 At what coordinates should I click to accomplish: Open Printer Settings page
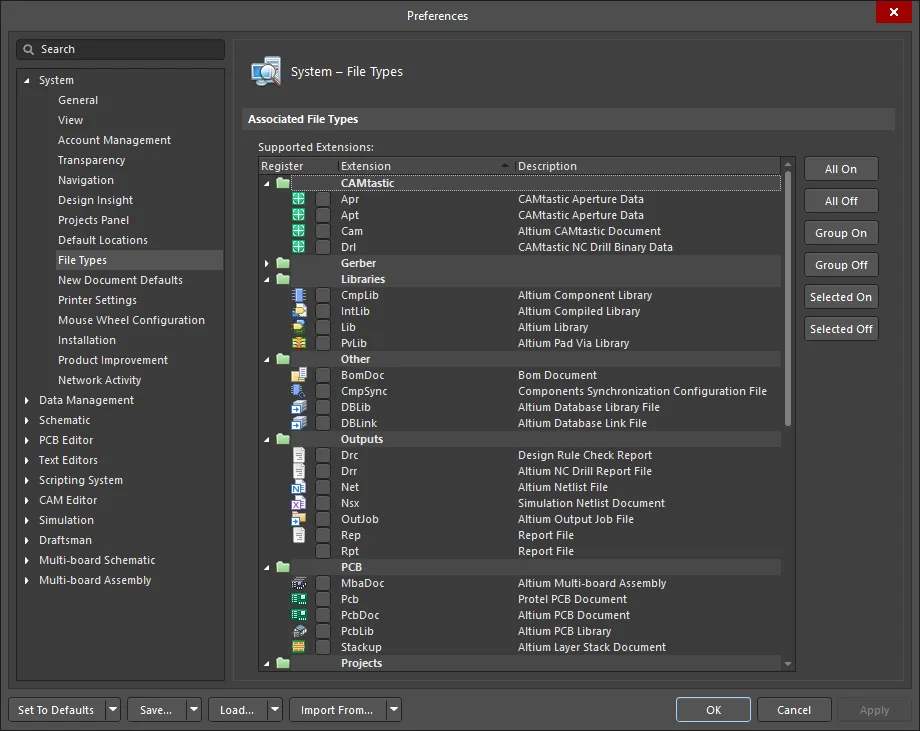[x=97, y=300]
